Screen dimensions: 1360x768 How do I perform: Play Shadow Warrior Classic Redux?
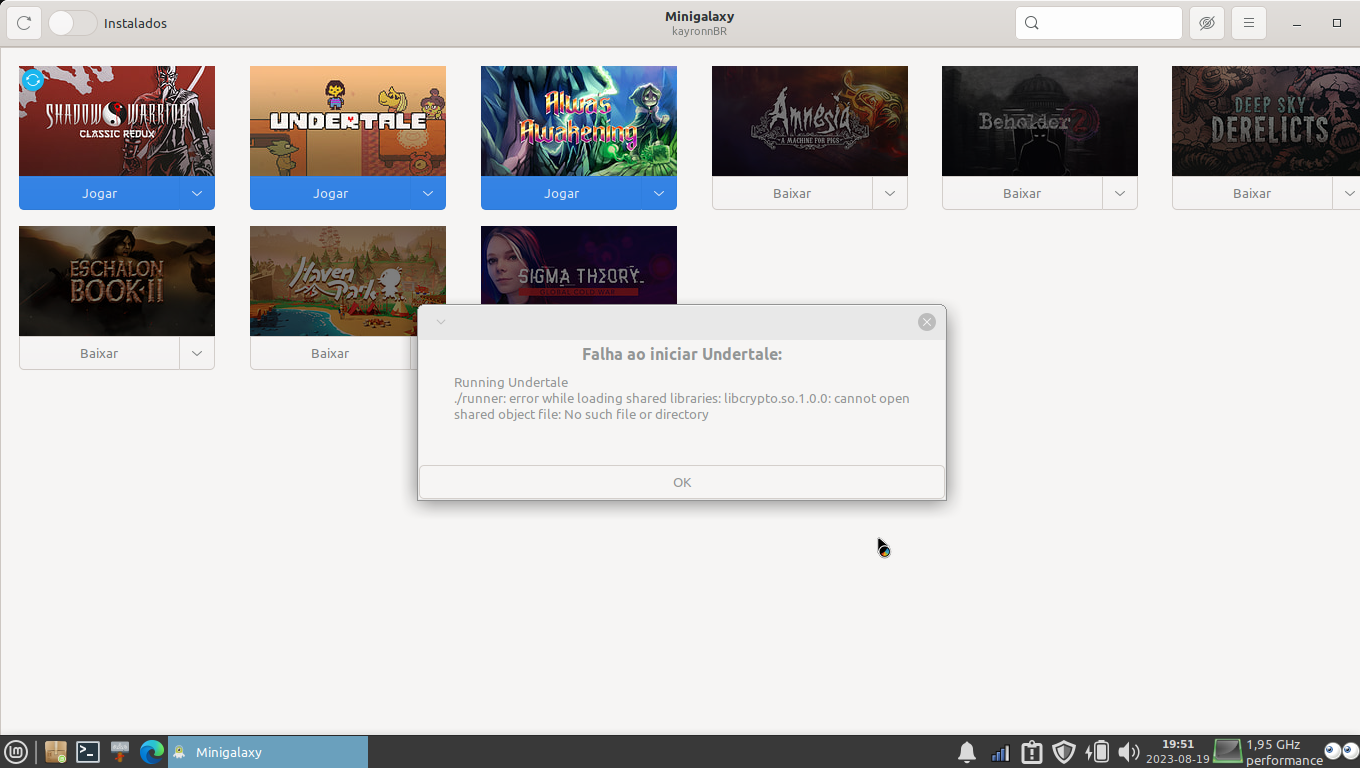[99, 193]
